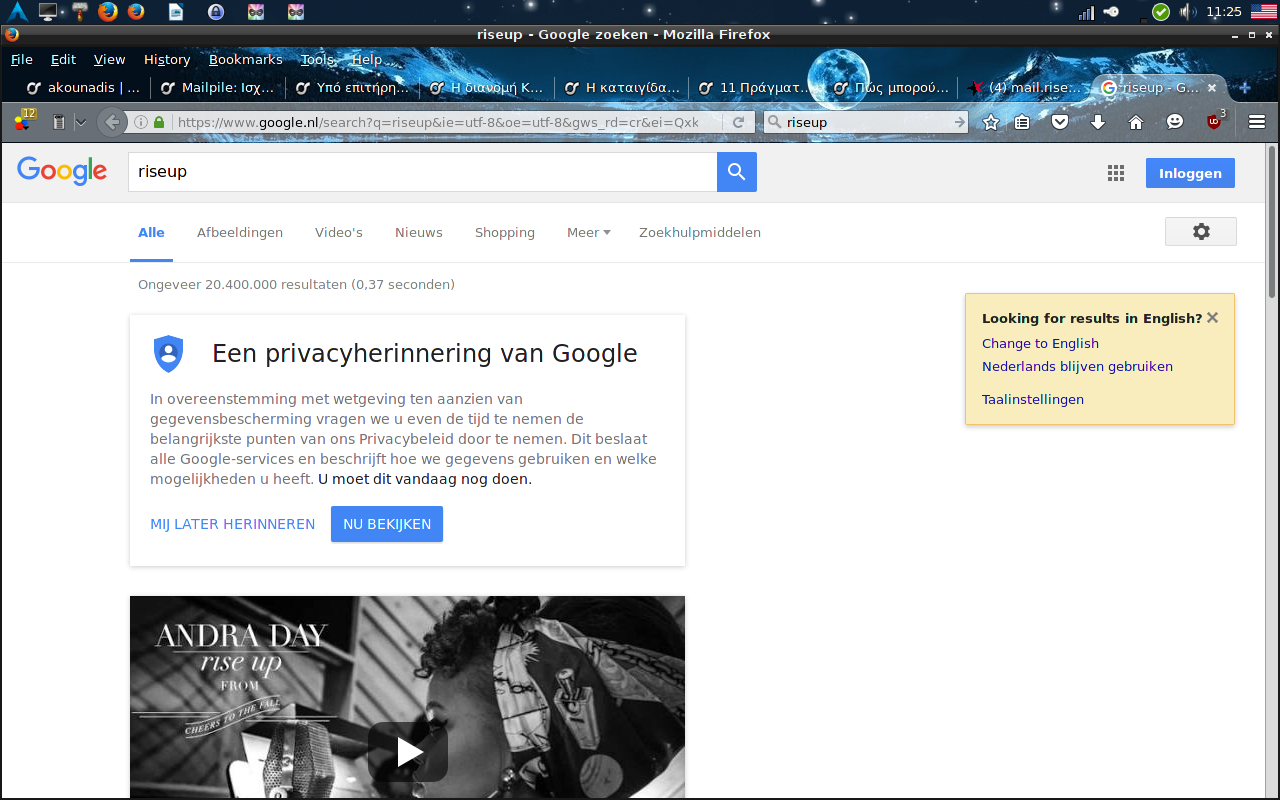Click the Inloggen button
Image resolution: width=1280 pixels, height=800 pixels.
point(1190,173)
